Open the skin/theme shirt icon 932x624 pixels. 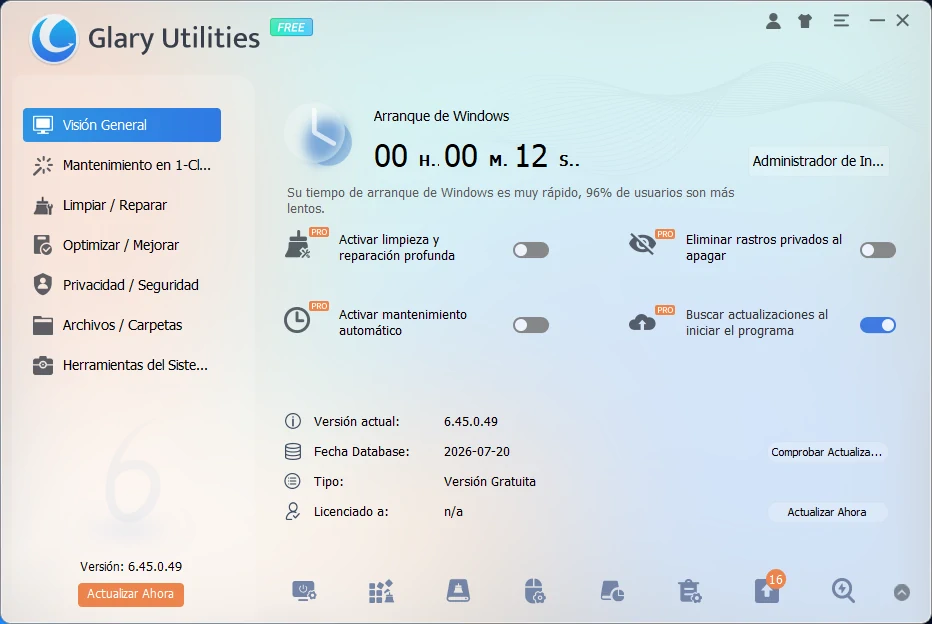click(x=805, y=21)
